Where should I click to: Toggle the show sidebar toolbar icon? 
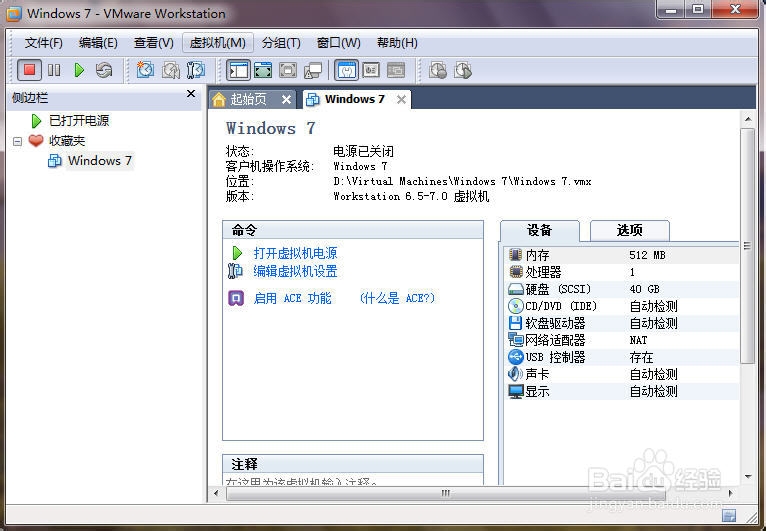click(239, 70)
